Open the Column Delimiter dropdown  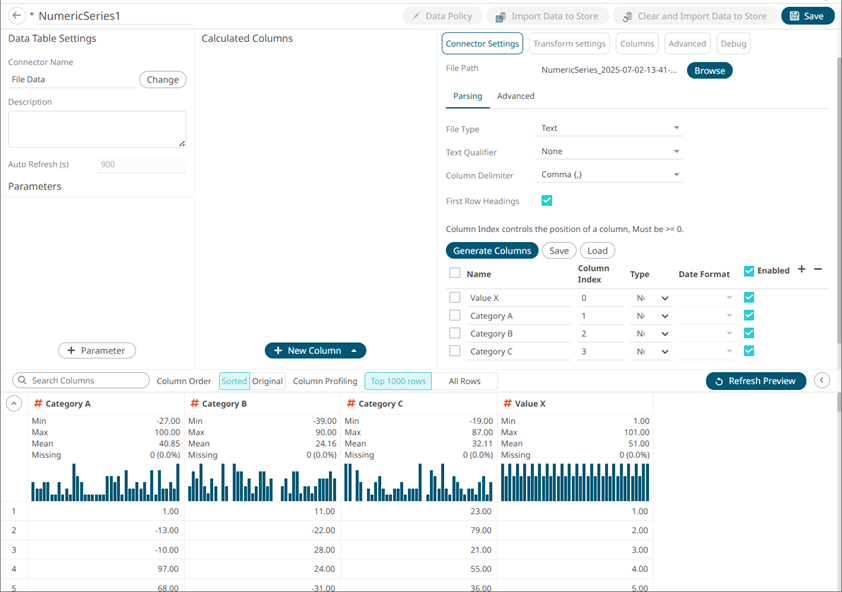pos(610,175)
